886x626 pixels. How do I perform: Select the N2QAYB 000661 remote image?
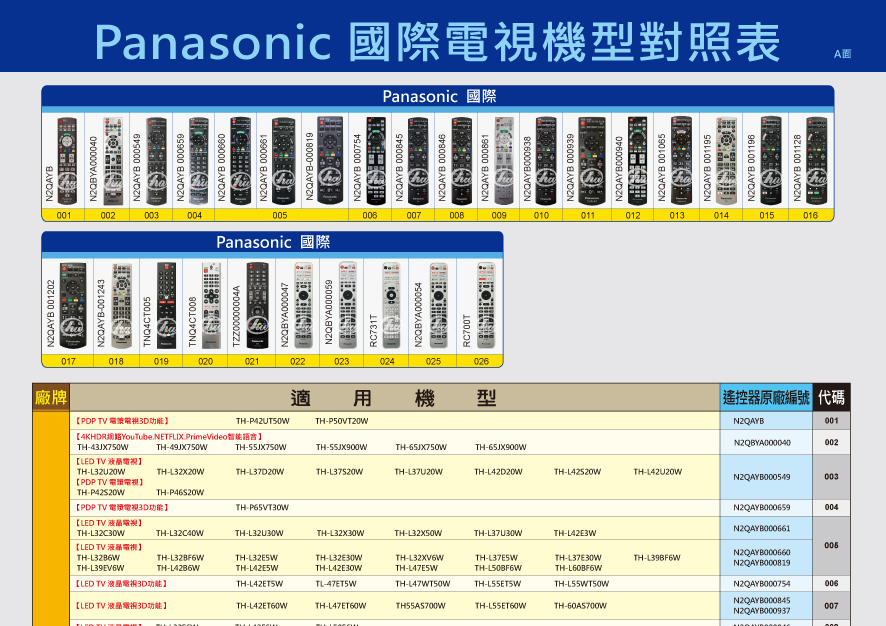coord(284,160)
